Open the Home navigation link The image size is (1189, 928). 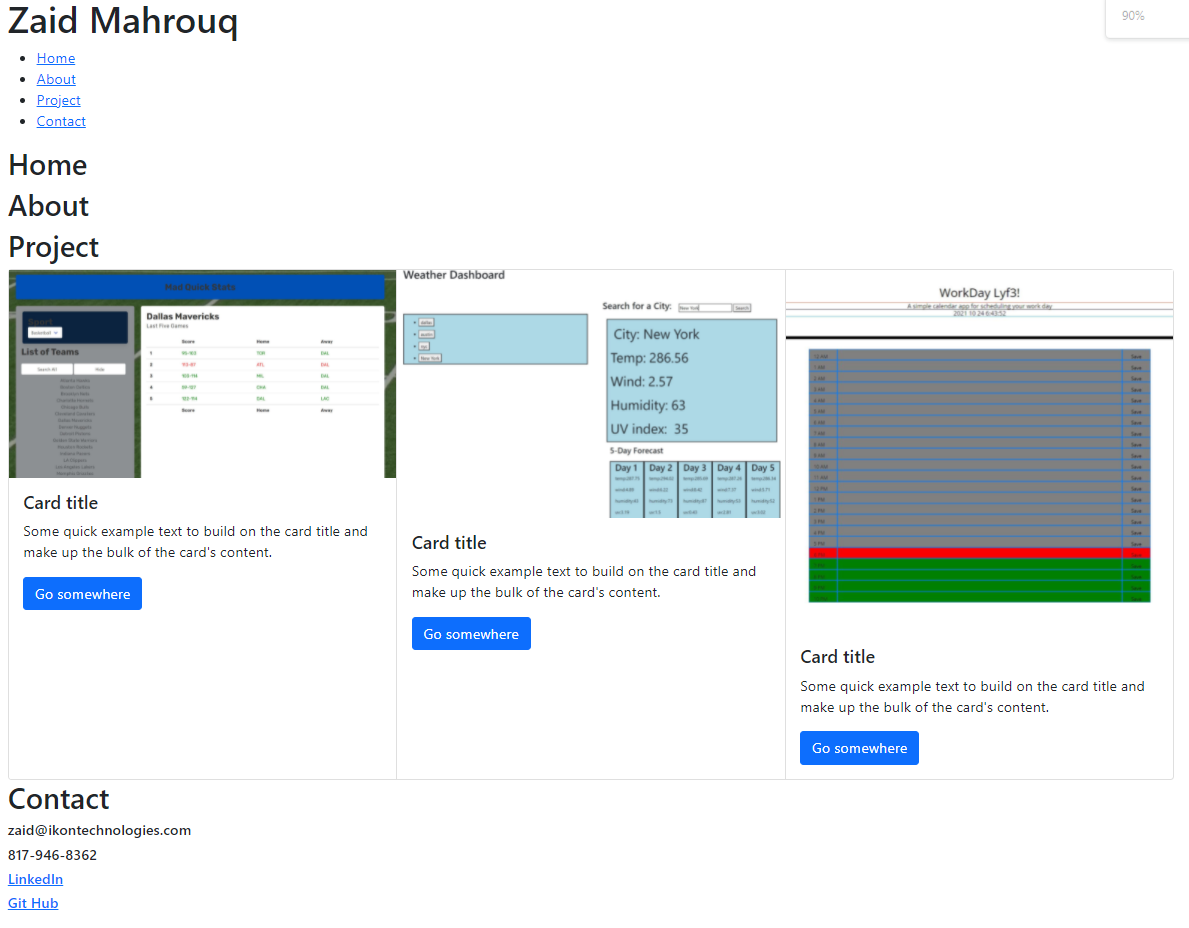coord(55,58)
